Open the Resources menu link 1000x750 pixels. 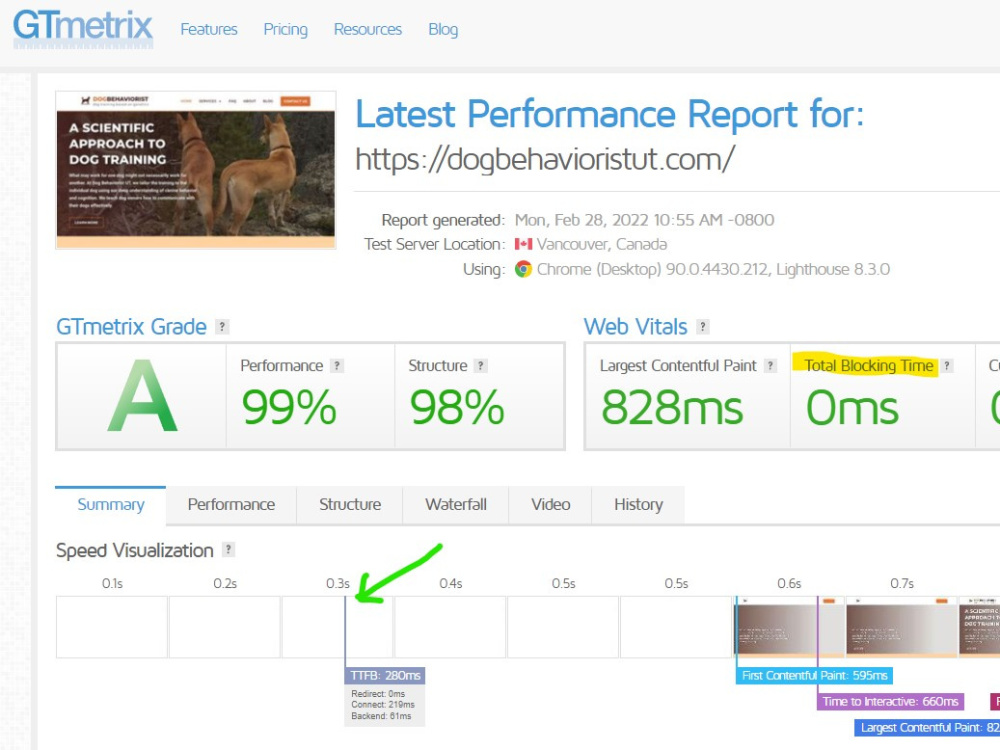pyautogui.click(x=367, y=29)
